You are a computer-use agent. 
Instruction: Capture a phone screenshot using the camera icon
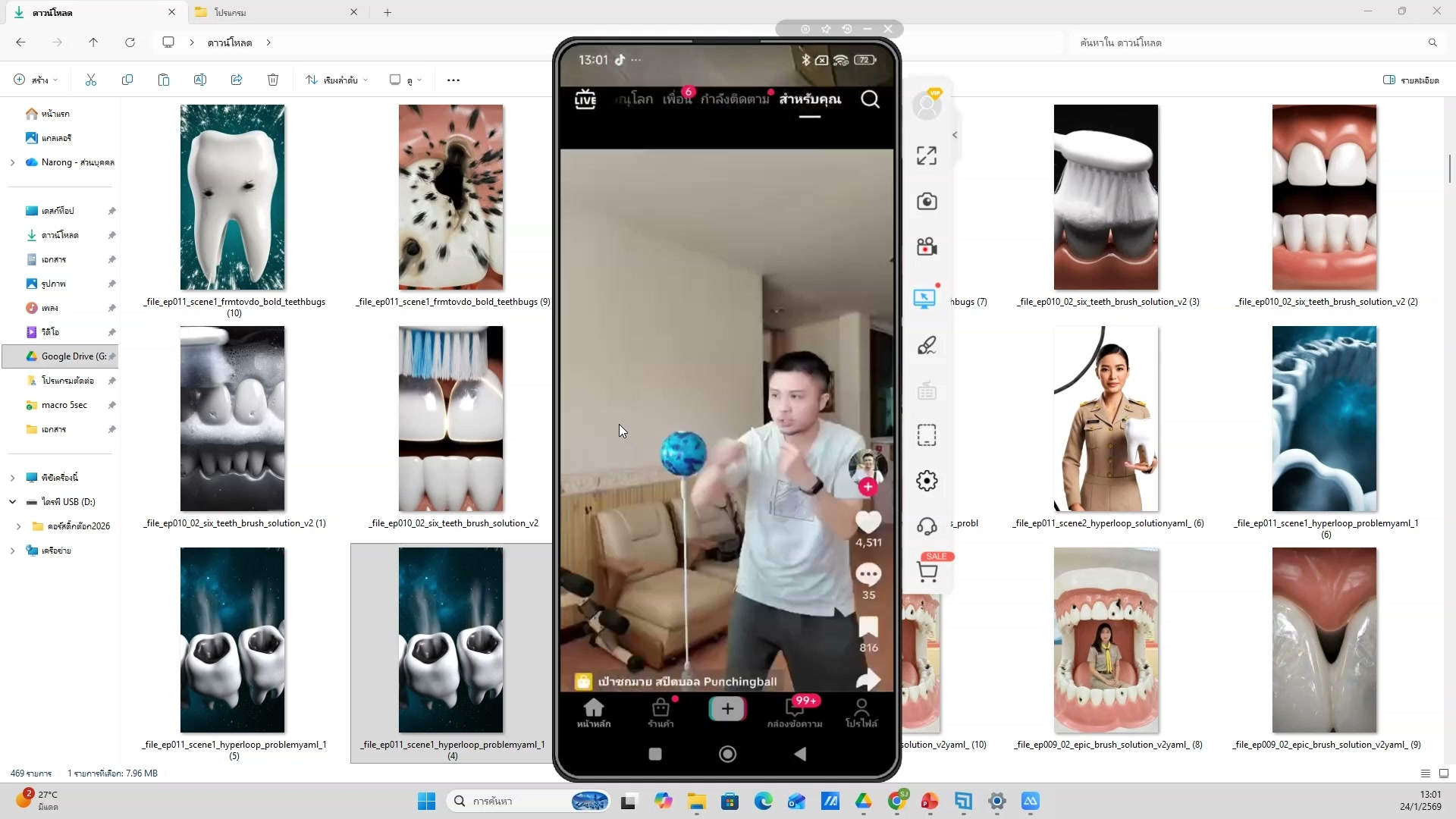click(927, 201)
